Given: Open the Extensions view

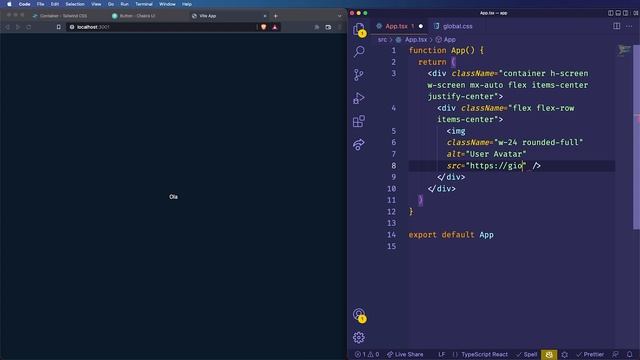Looking at the screenshot, I should (x=359, y=121).
